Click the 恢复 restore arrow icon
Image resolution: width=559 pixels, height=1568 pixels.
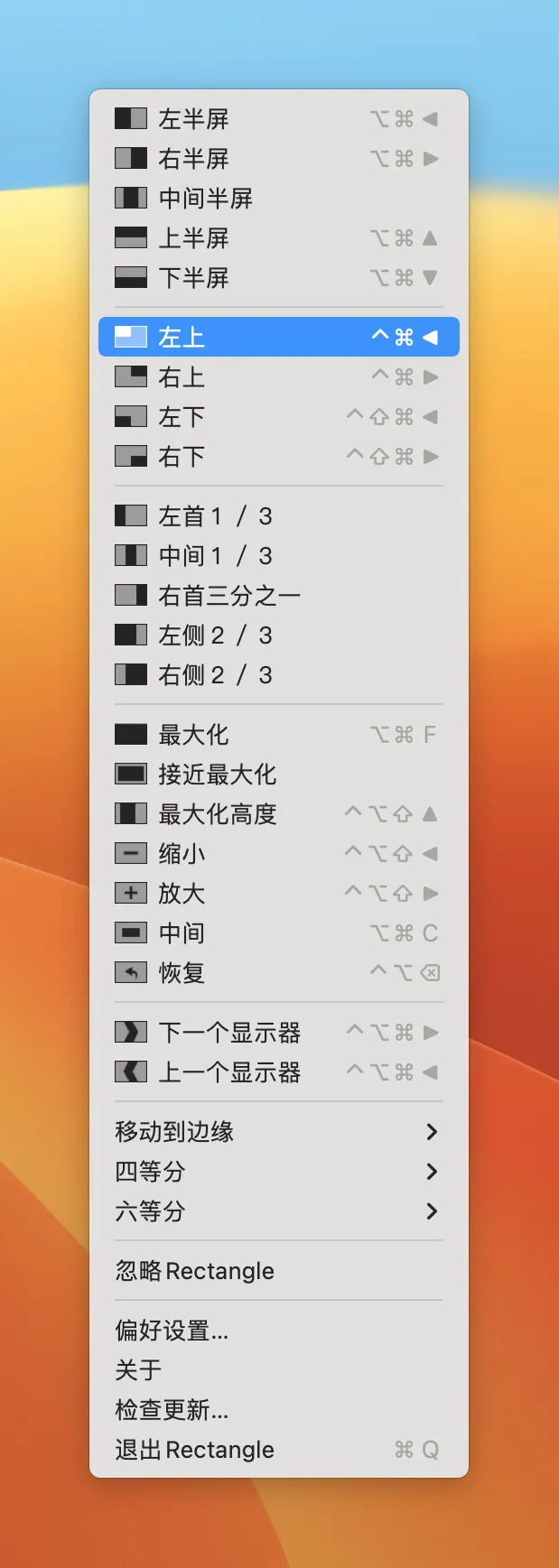(x=130, y=972)
